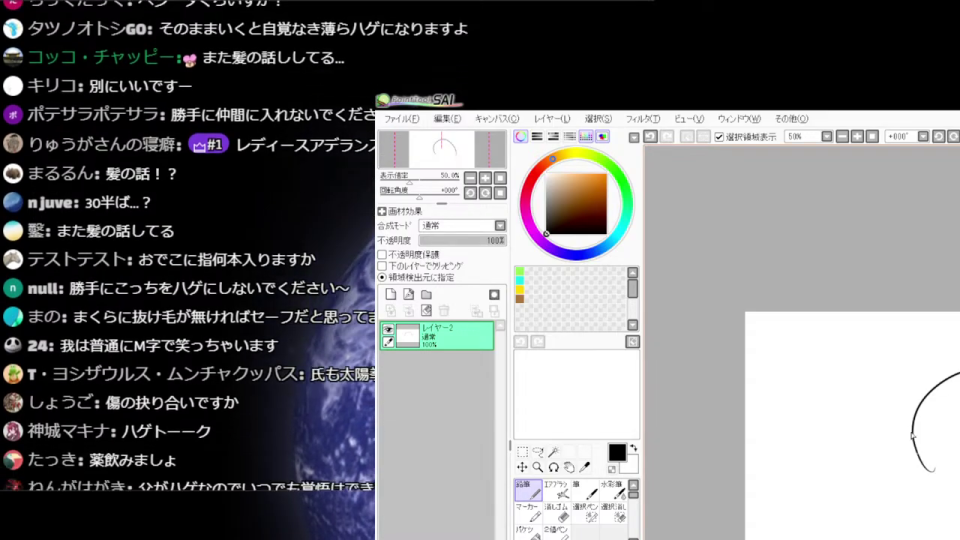
Task: Select the rotate view tool
Action: [x=553, y=467]
